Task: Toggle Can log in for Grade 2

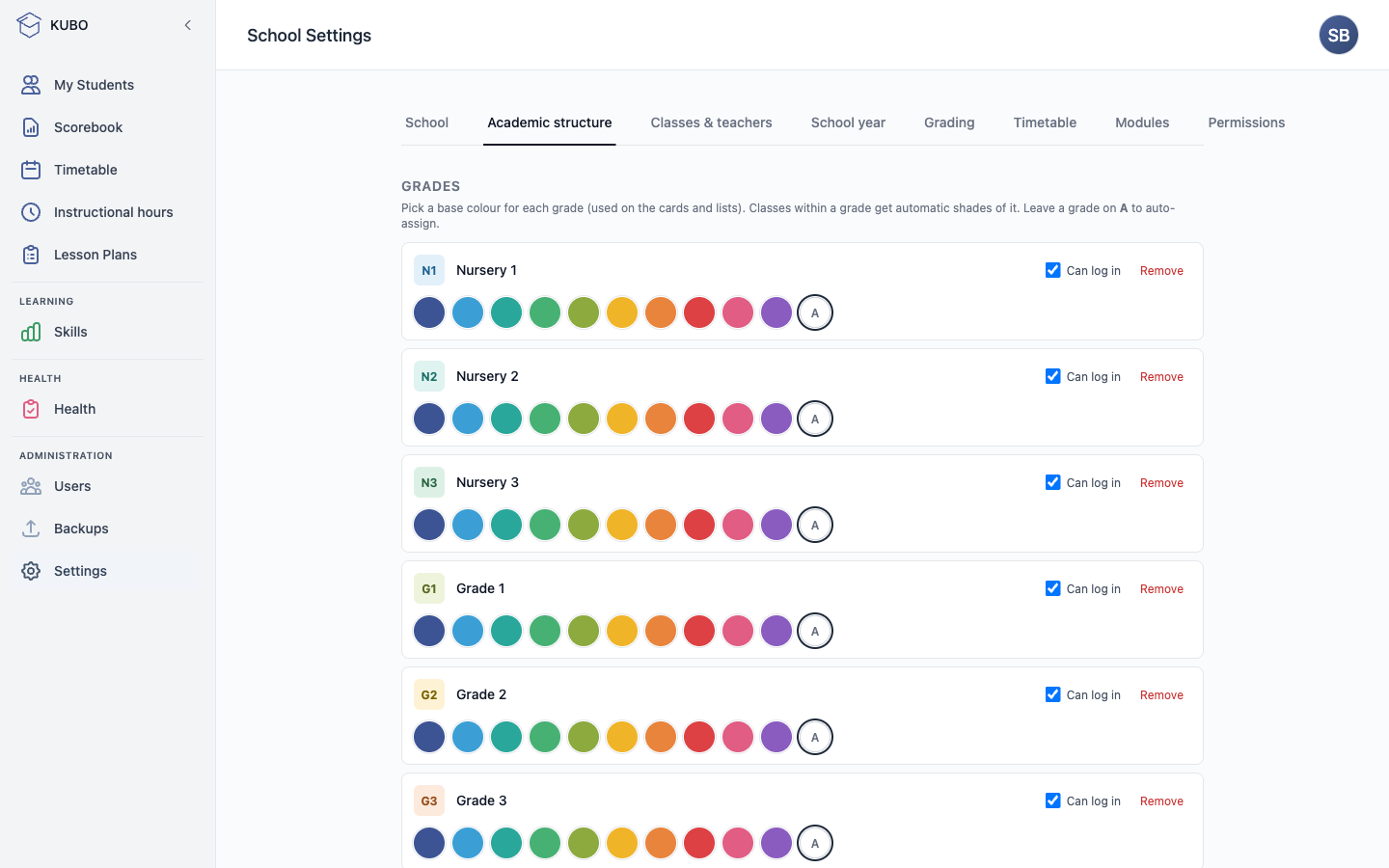Action: click(1052, 694)
